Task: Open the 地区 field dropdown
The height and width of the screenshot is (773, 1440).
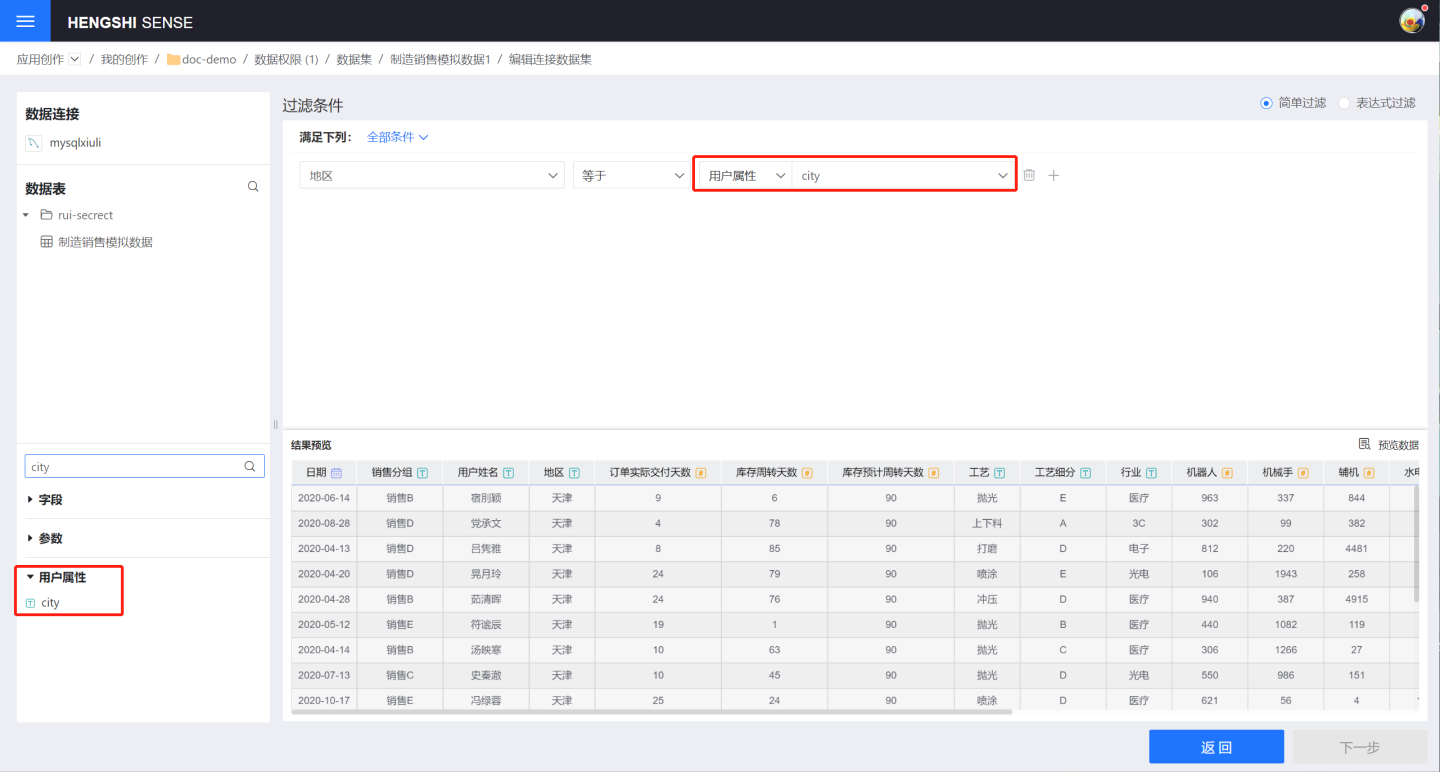Action: coord(432,175)
